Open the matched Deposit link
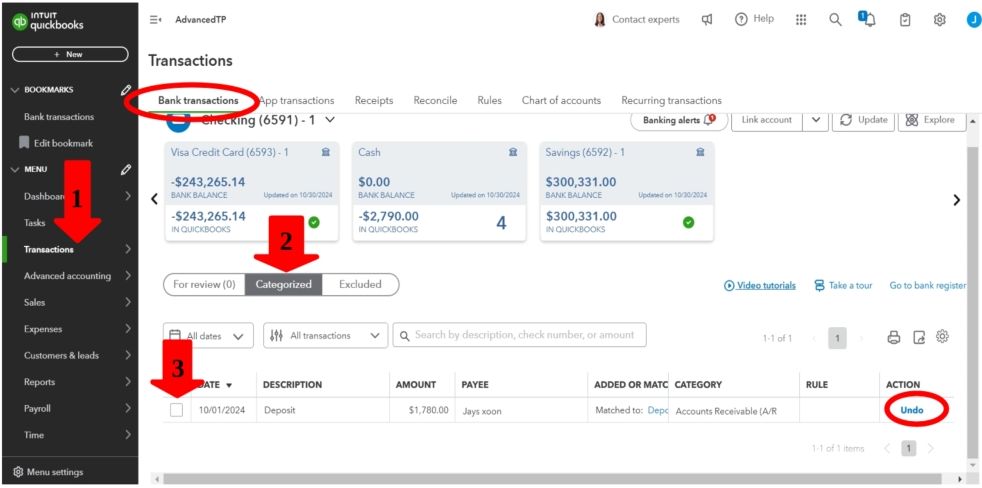The image size is (982, 488). click(x=657, y=410)
